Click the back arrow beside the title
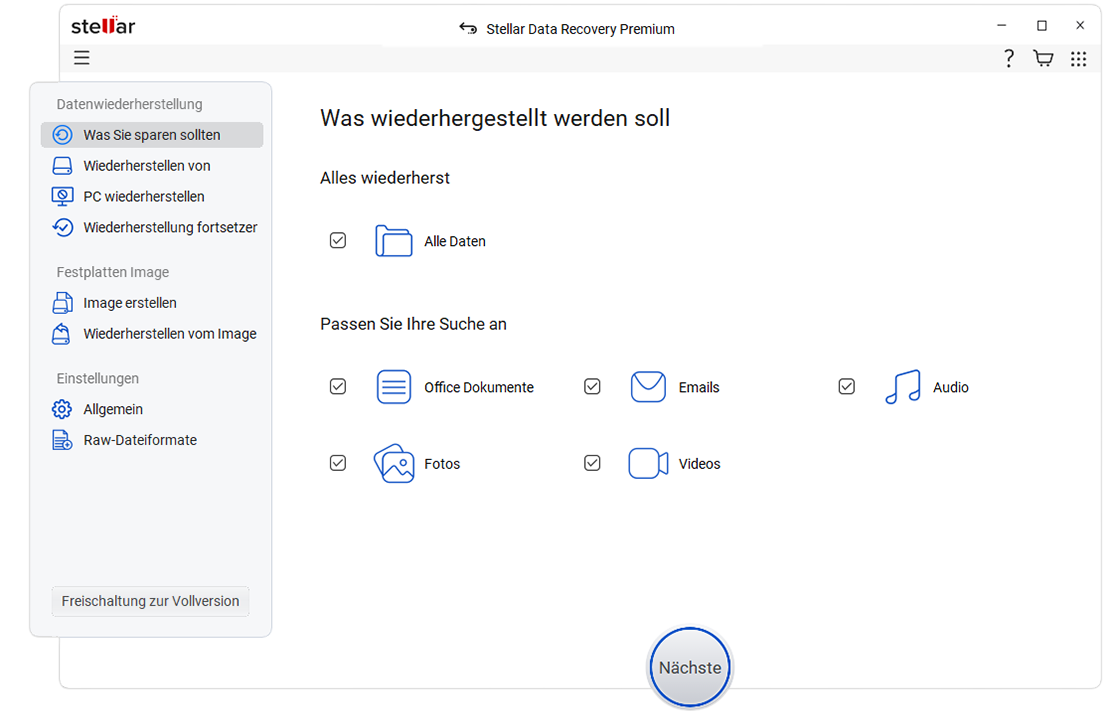Image resolution: width=1118 pixels, height=723 pixels. [x=468, y=28]
